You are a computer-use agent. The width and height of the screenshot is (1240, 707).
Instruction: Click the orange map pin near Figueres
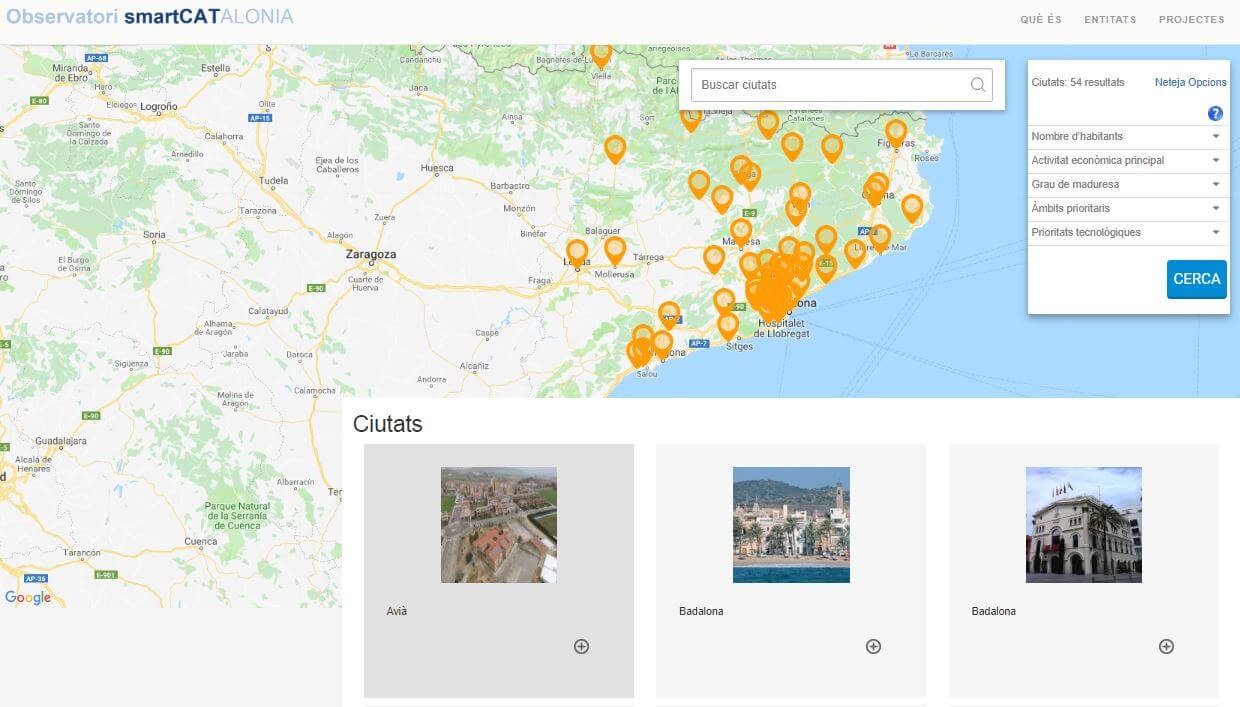coord(896,131)
